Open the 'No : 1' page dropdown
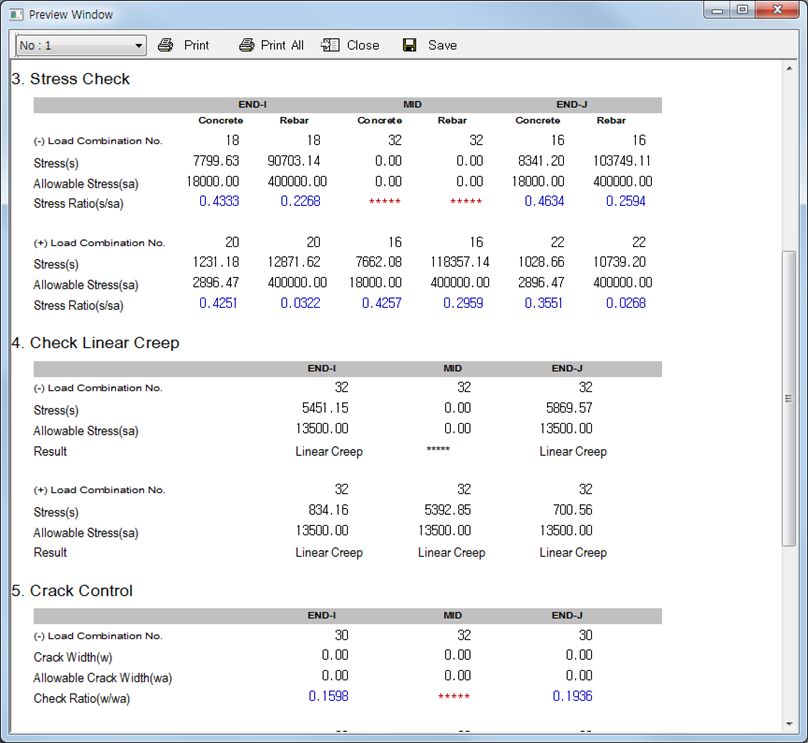The height and width of the screenshot is (743, 808). coord(81,45)
